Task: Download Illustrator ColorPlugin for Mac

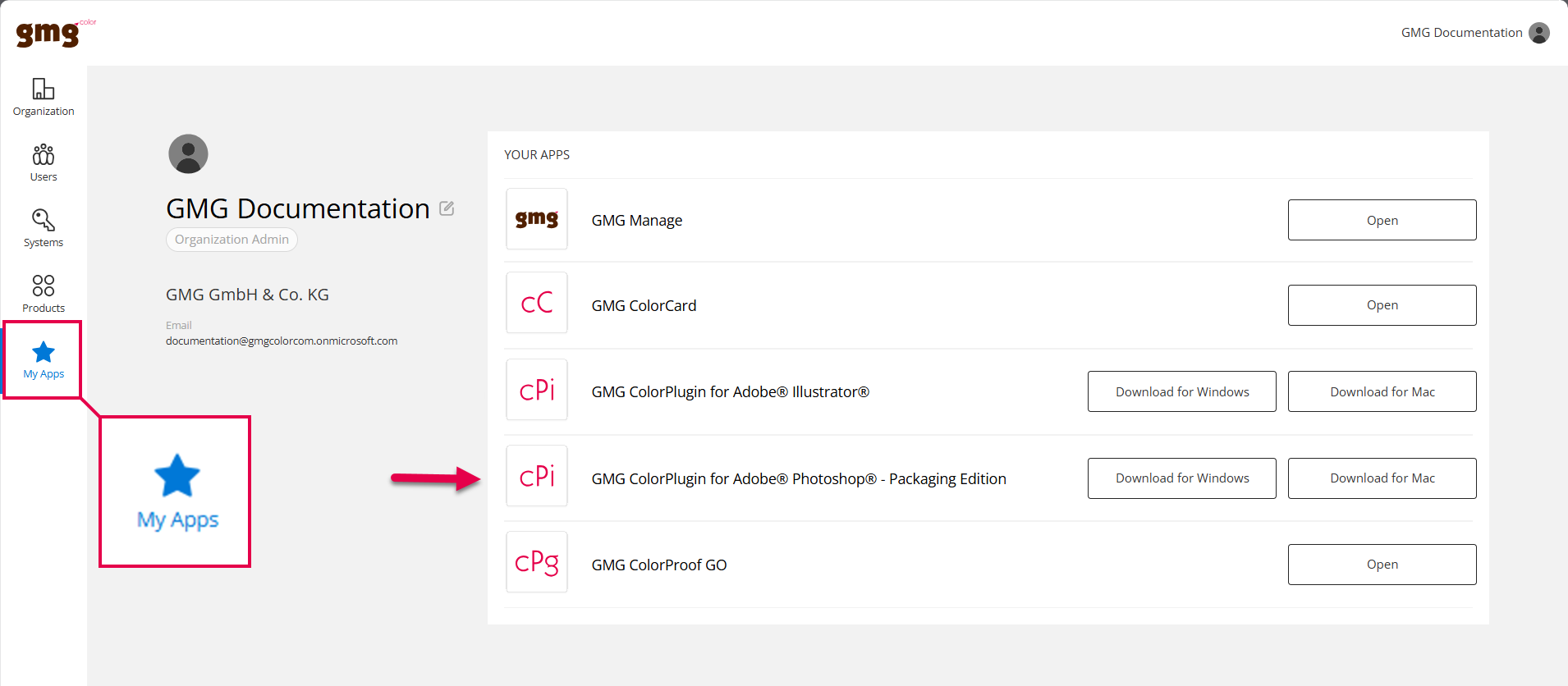Action: pos(1382,391)
